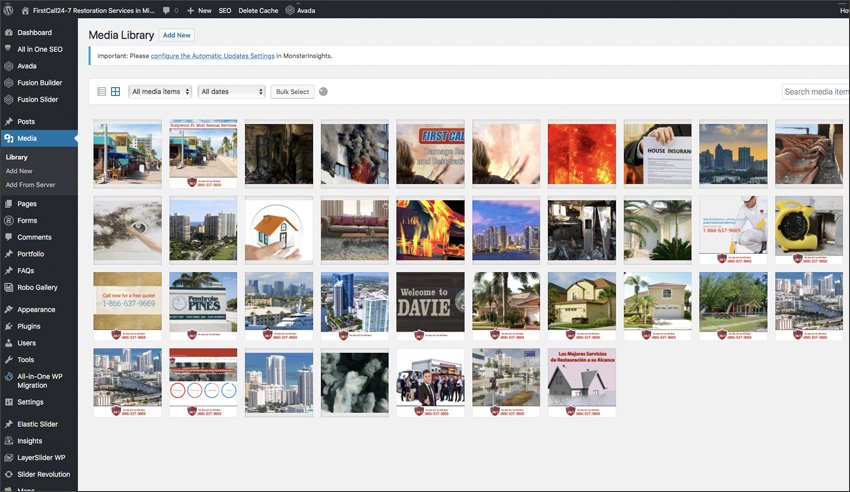Click the Bulk Select button

tap(292, 92)
